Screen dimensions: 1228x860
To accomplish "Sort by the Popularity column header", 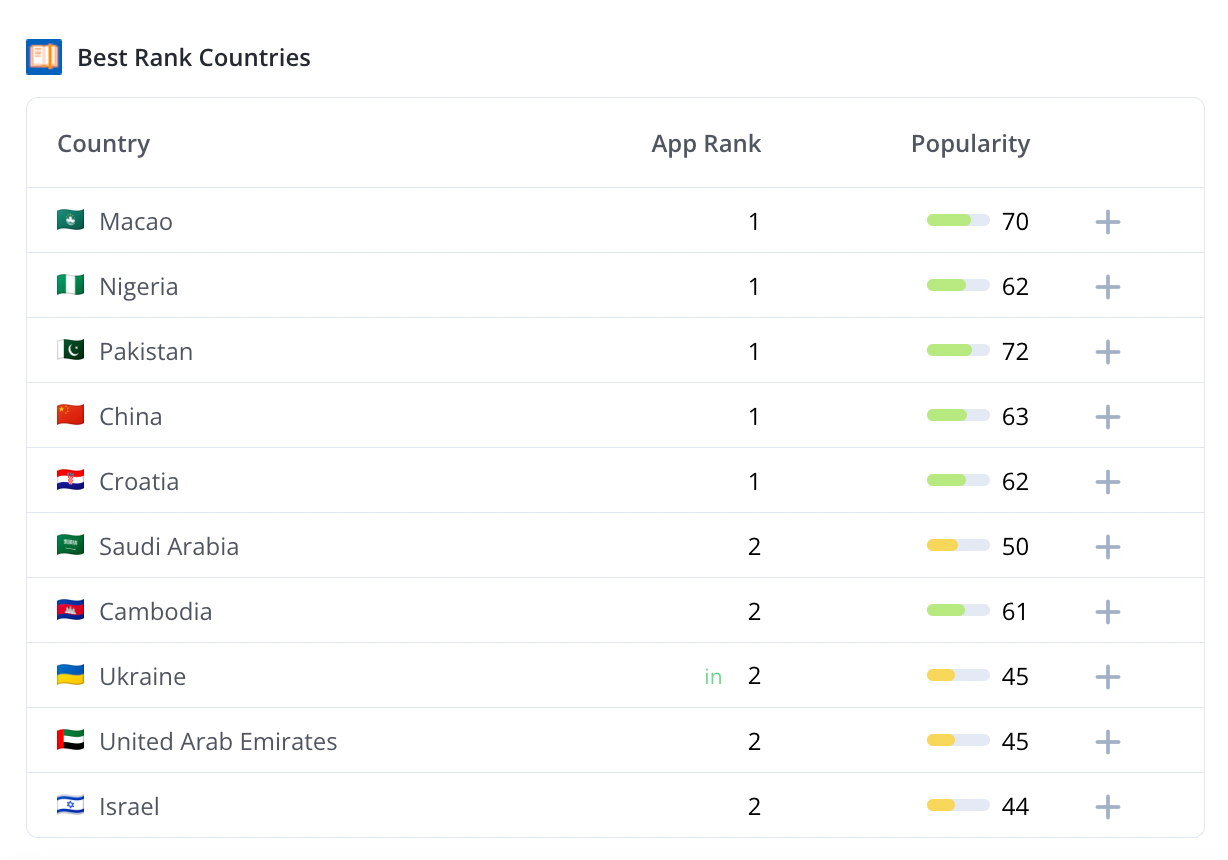I will coord(970,144).
